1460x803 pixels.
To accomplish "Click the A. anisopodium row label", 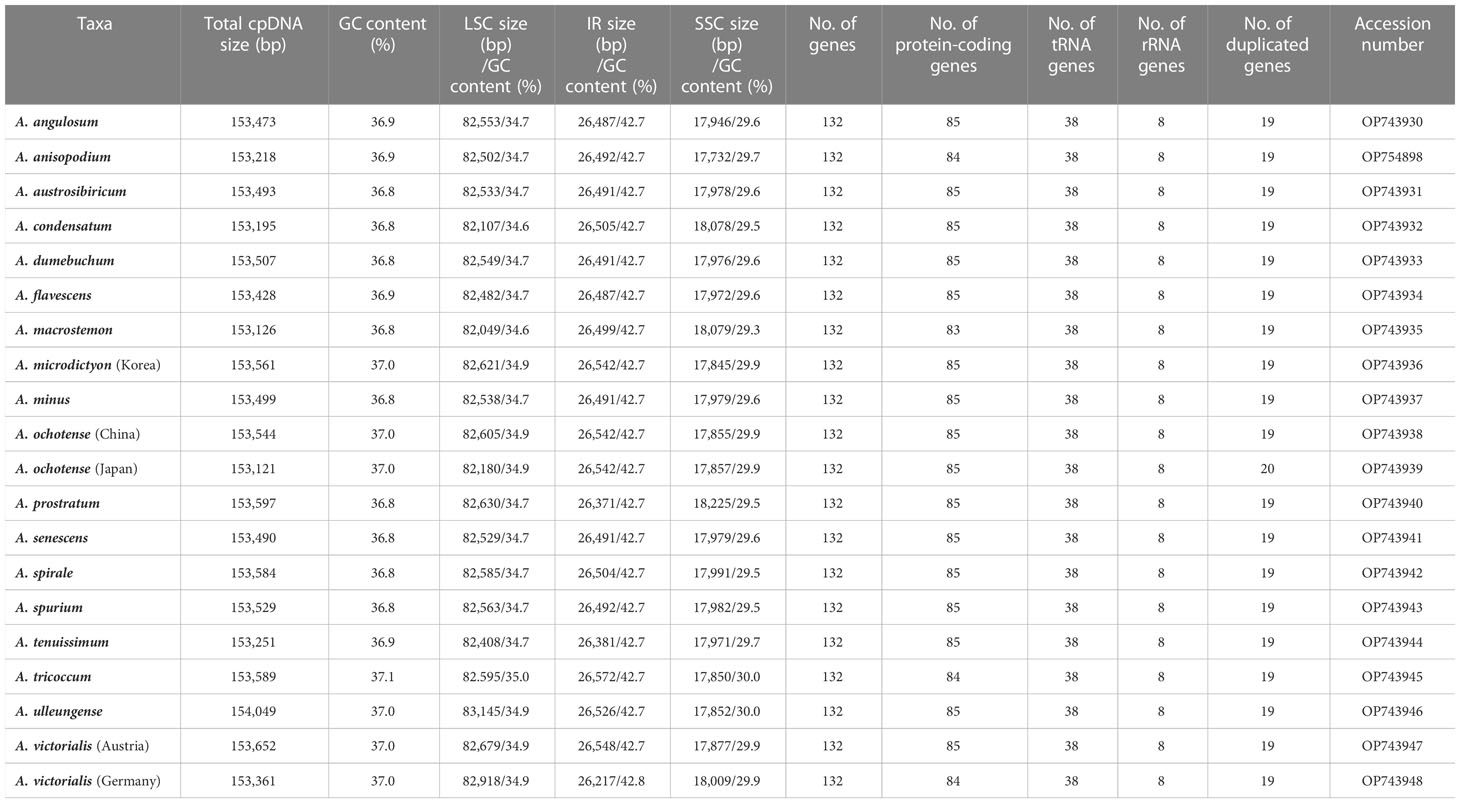I will point(63,157).
